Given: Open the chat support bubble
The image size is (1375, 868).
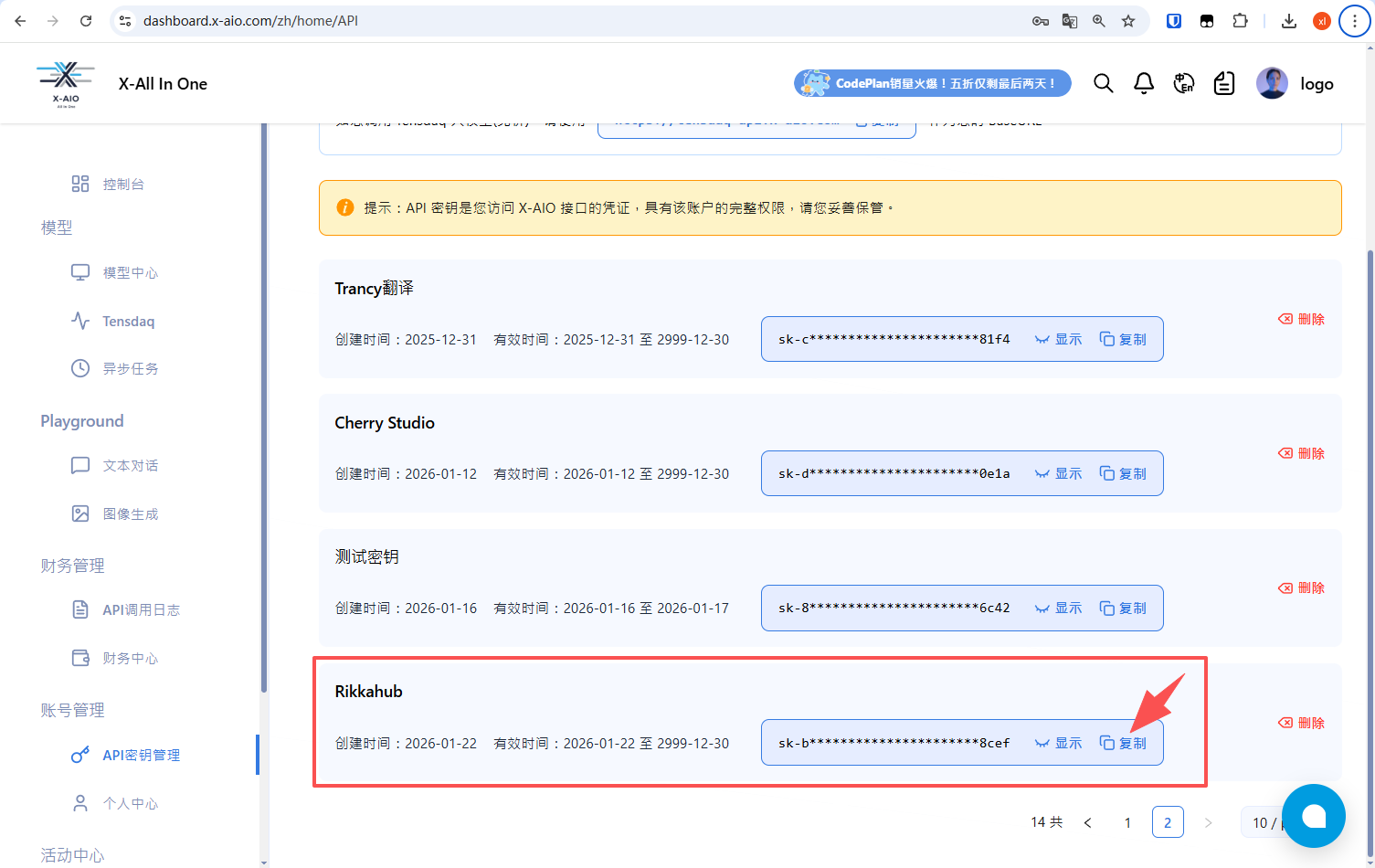Looking at the screenshot, I should [x=1314, y=816].
